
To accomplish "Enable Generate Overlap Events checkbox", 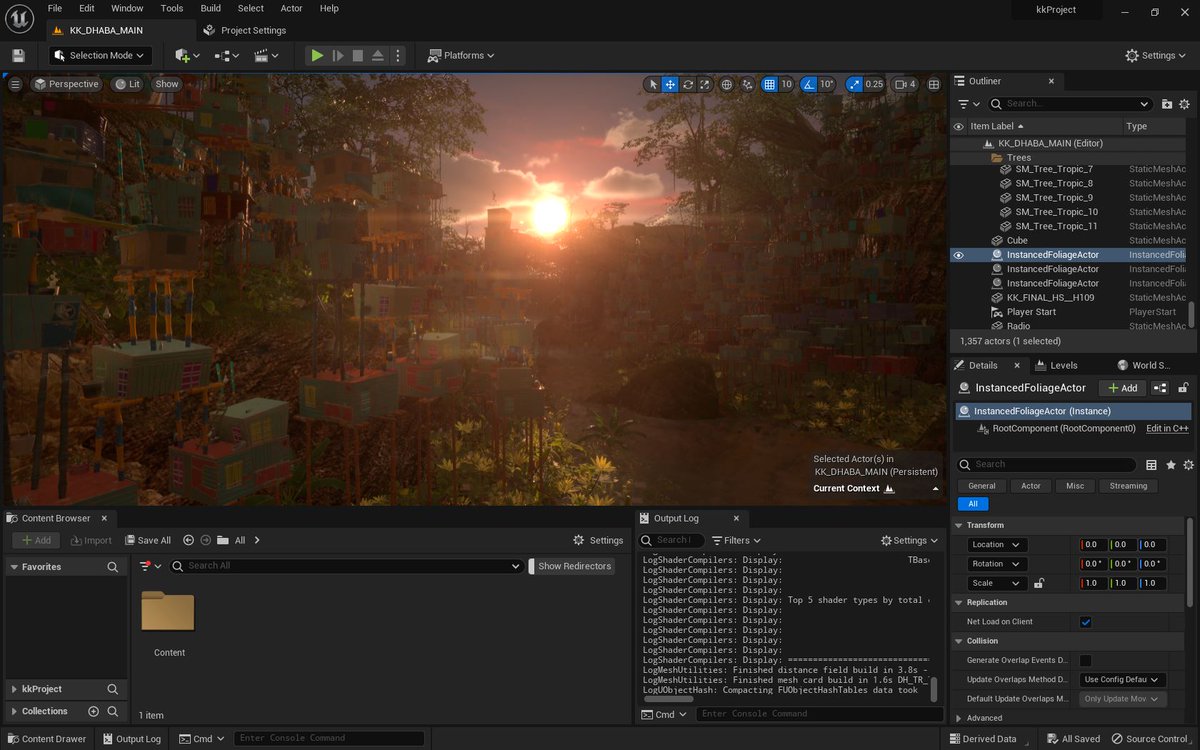I will pos(1085,659).
